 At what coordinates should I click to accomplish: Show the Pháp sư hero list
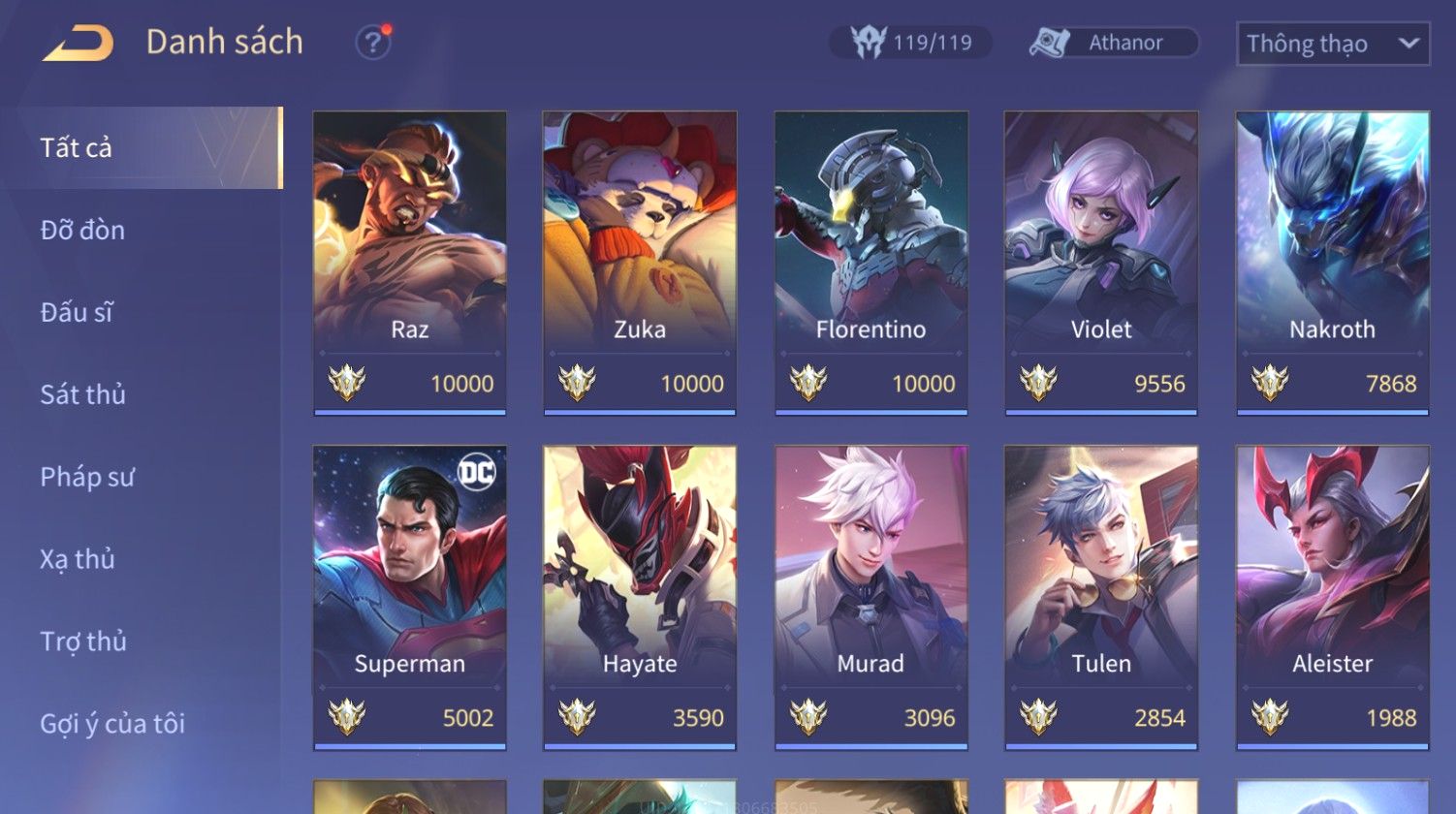(x=87, y=477)
